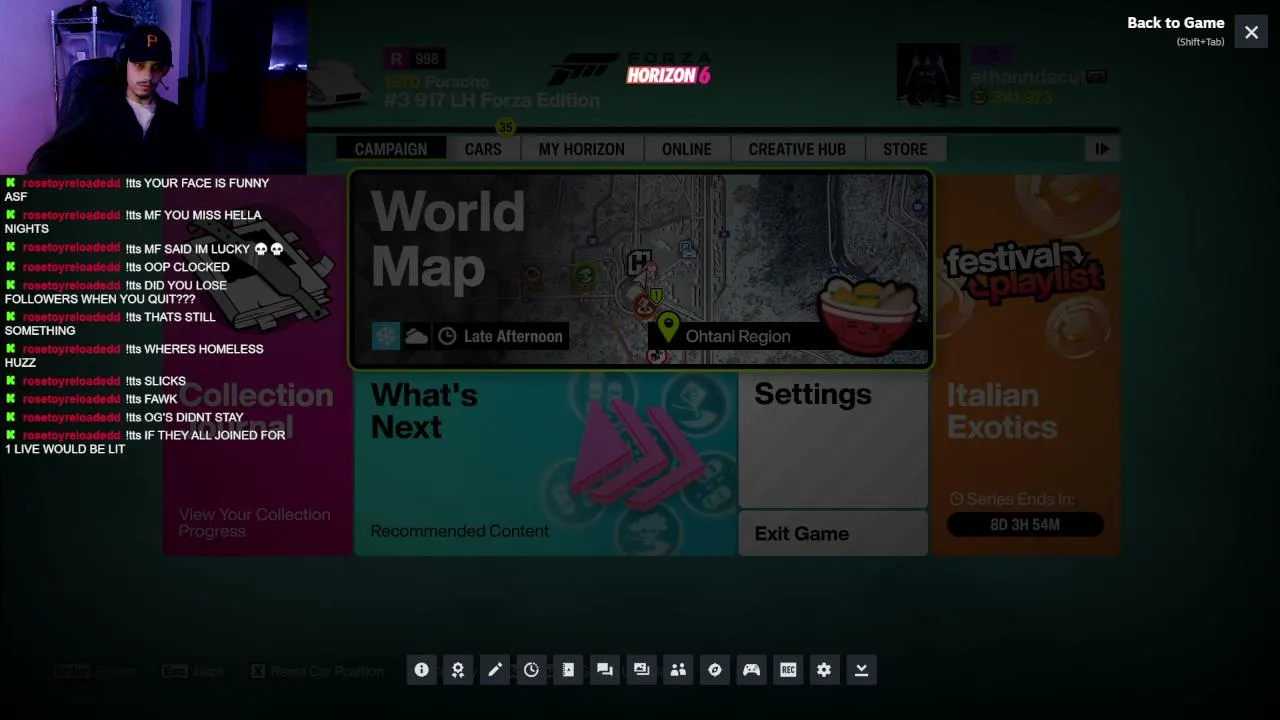Open the screenshots gallery icon in overlay toolbar
Image resolution: width=1280 pixels, height=720 pixels.
[641, 670]
